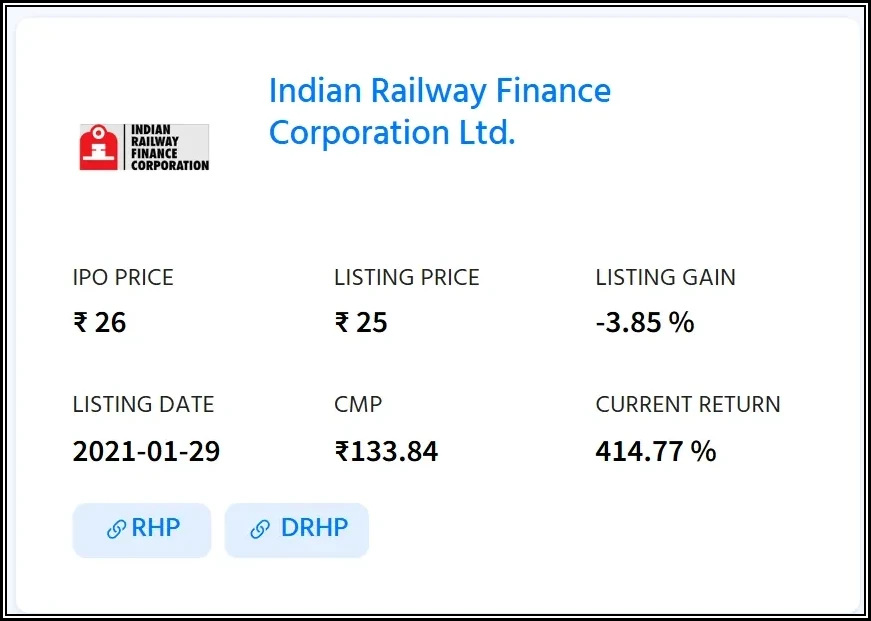Click the chain icon beside DRHP
The width and height of the screenshot is (871, 621).
[x=260, y=530]
